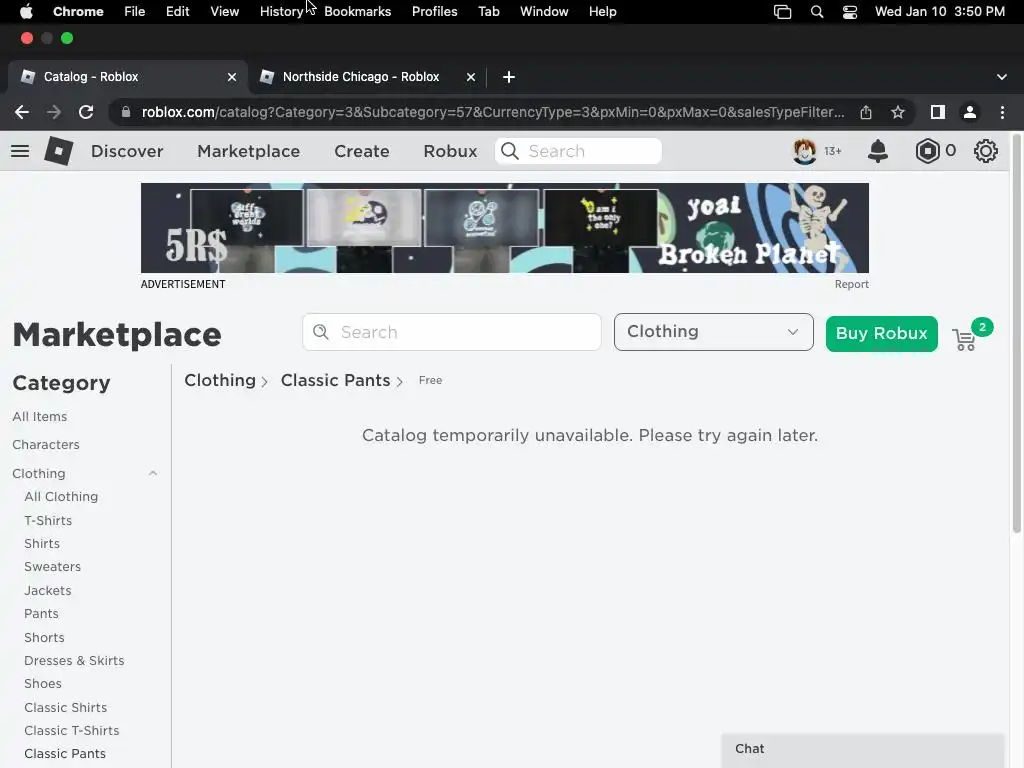
Task: Select Classic Shirts subcategory
Action: coord(65,707)
